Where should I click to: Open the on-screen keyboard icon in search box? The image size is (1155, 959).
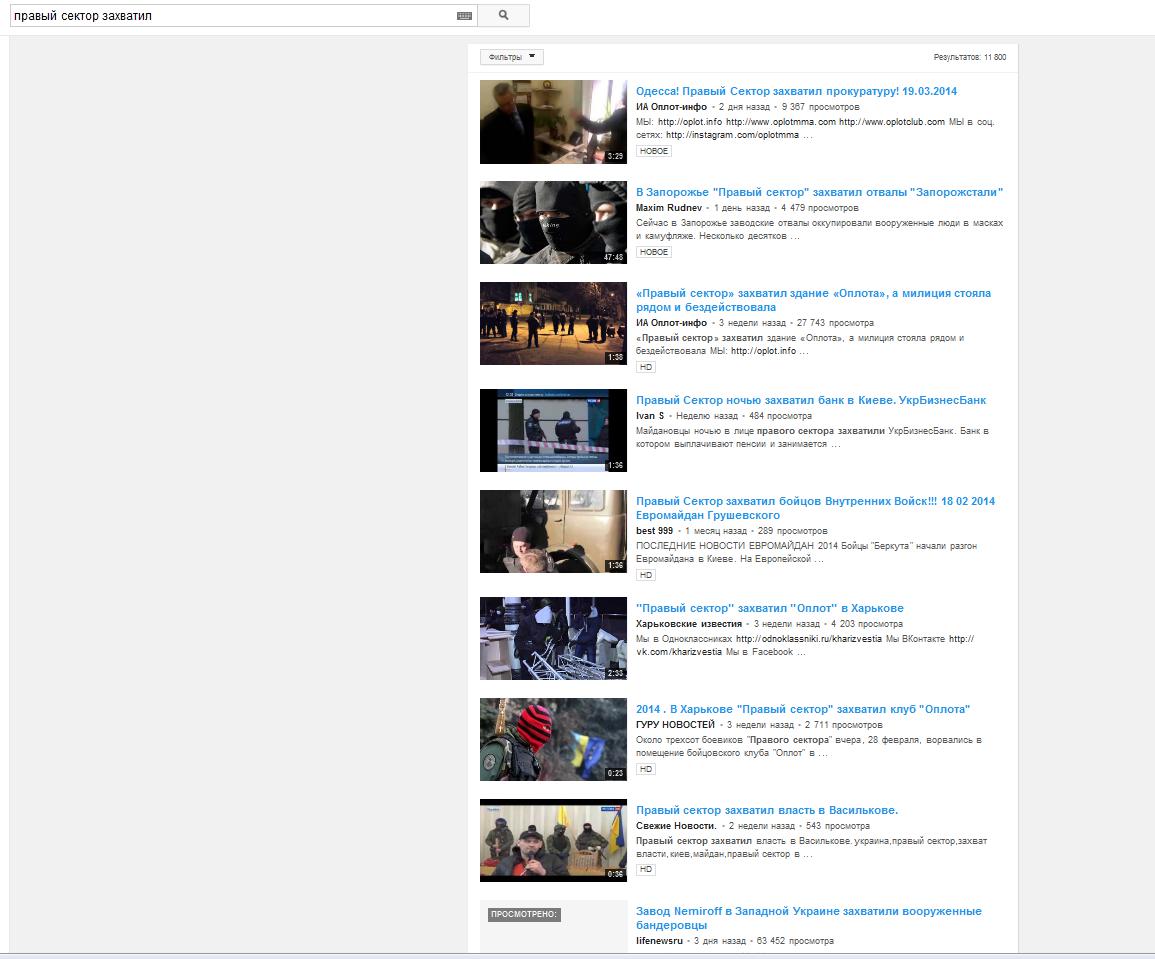point(464,15)
